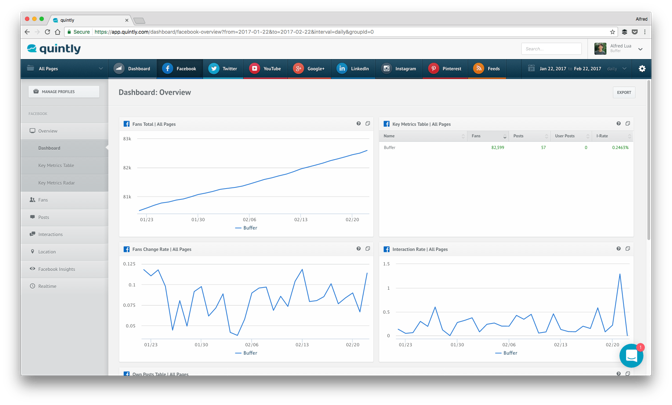Select Key Metrics Radar in sidebar
672x405 pixels.
pyautogui.click(x=65, y=183)
